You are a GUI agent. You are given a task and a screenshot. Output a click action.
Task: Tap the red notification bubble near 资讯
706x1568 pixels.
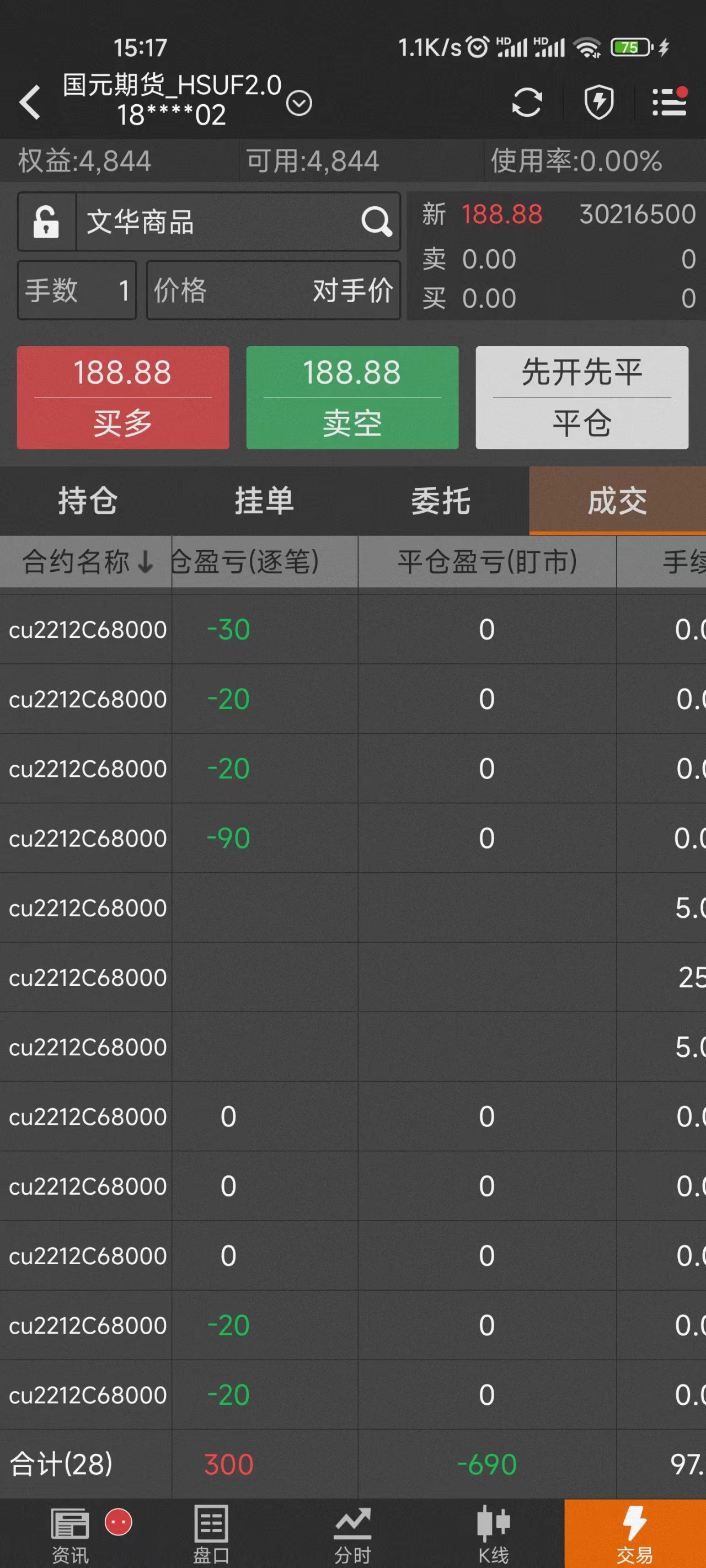point(119,1522)
